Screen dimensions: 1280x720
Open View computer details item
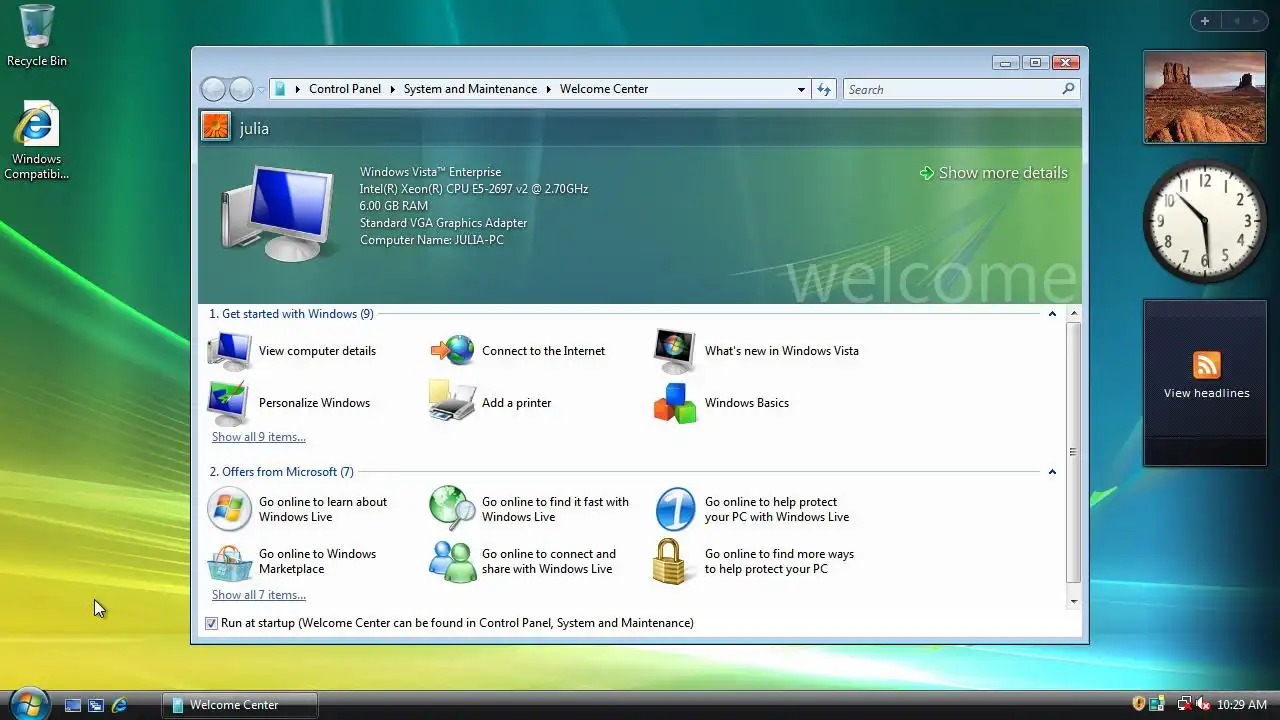(291, 351)
